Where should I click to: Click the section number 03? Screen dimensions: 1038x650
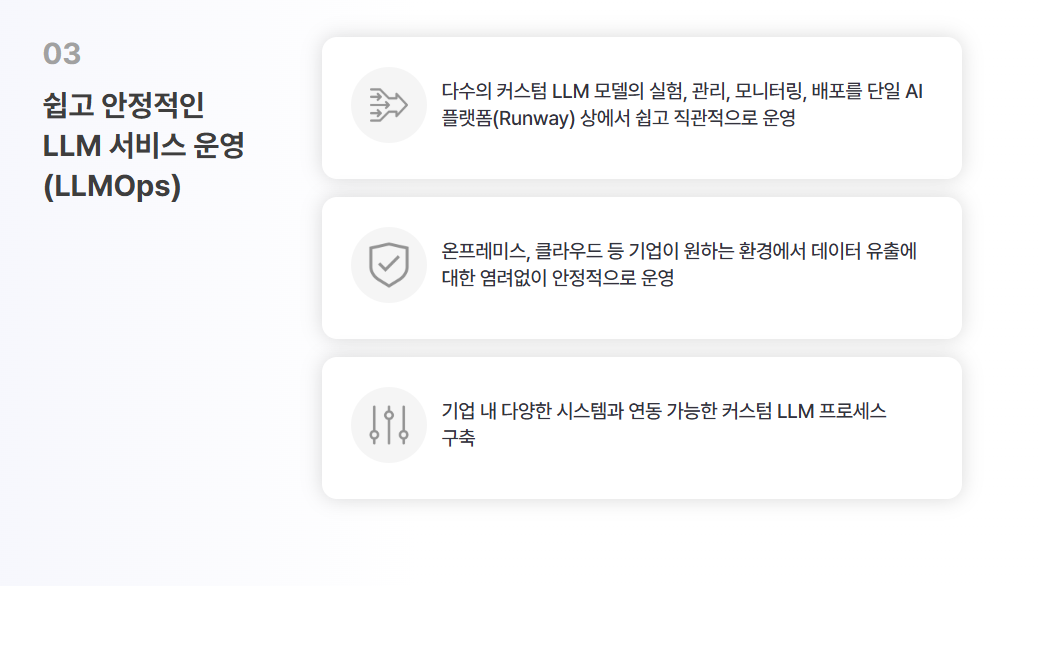point(62,54)
